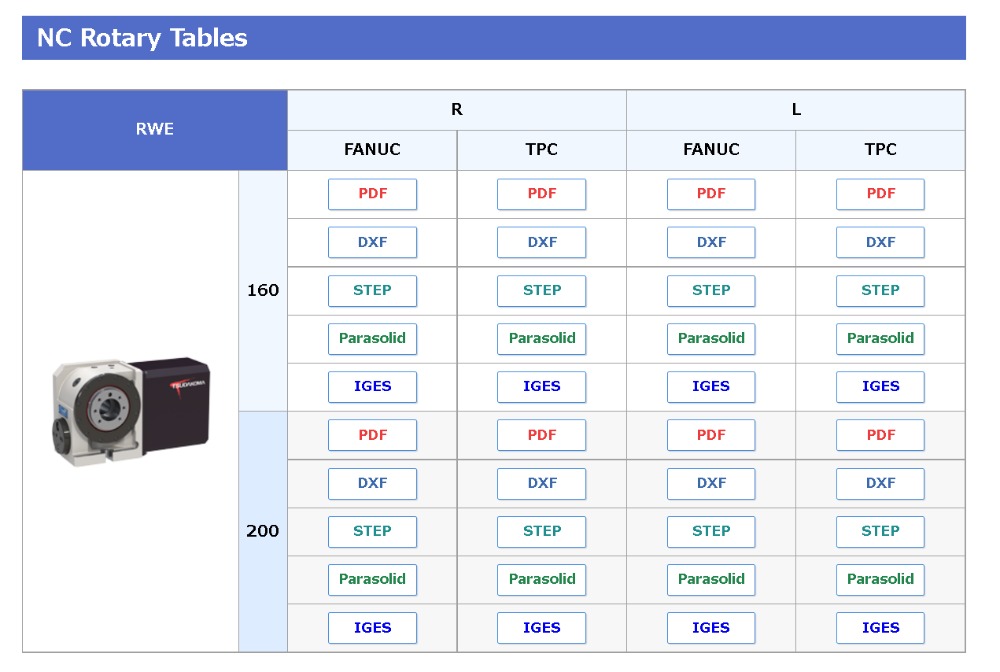The height and width of the screenshot is (672, 1000).
Task: Click the RWE rotary table product image
Action: pyautogui.click(x=131, y=411)
